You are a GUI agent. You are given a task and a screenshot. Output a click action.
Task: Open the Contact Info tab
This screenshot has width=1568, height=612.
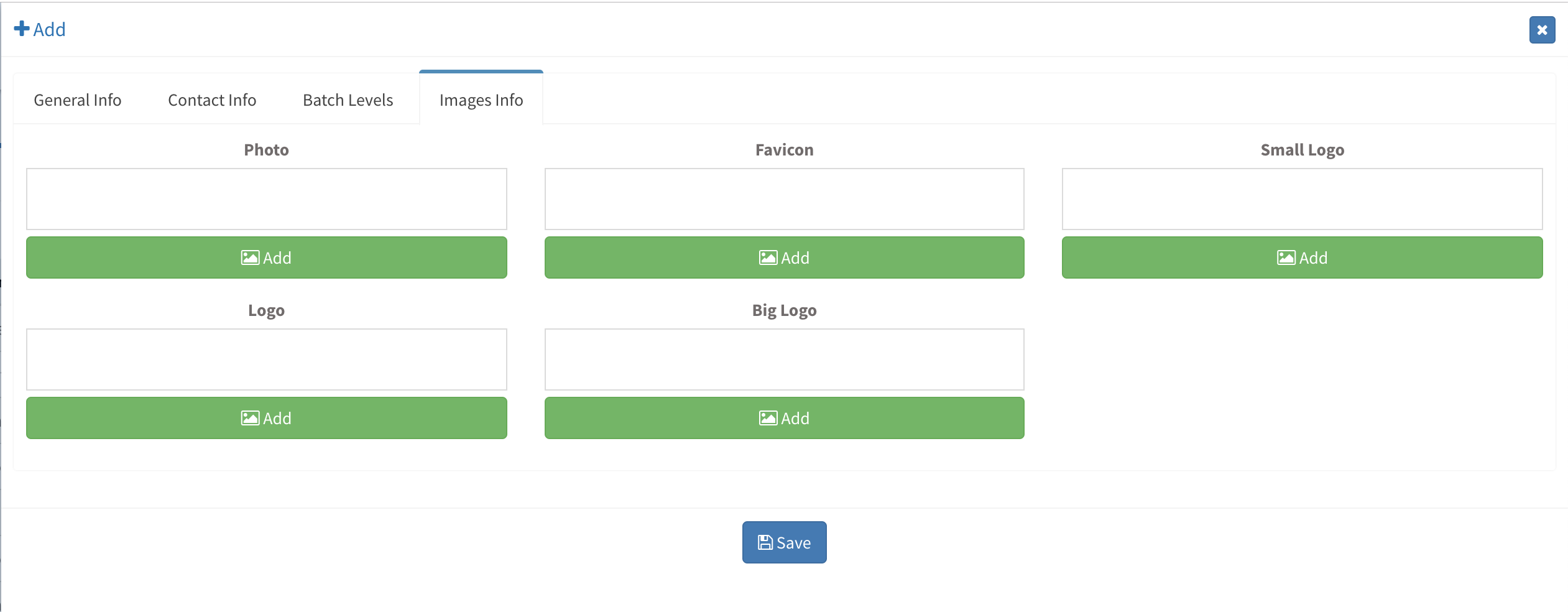212,100
